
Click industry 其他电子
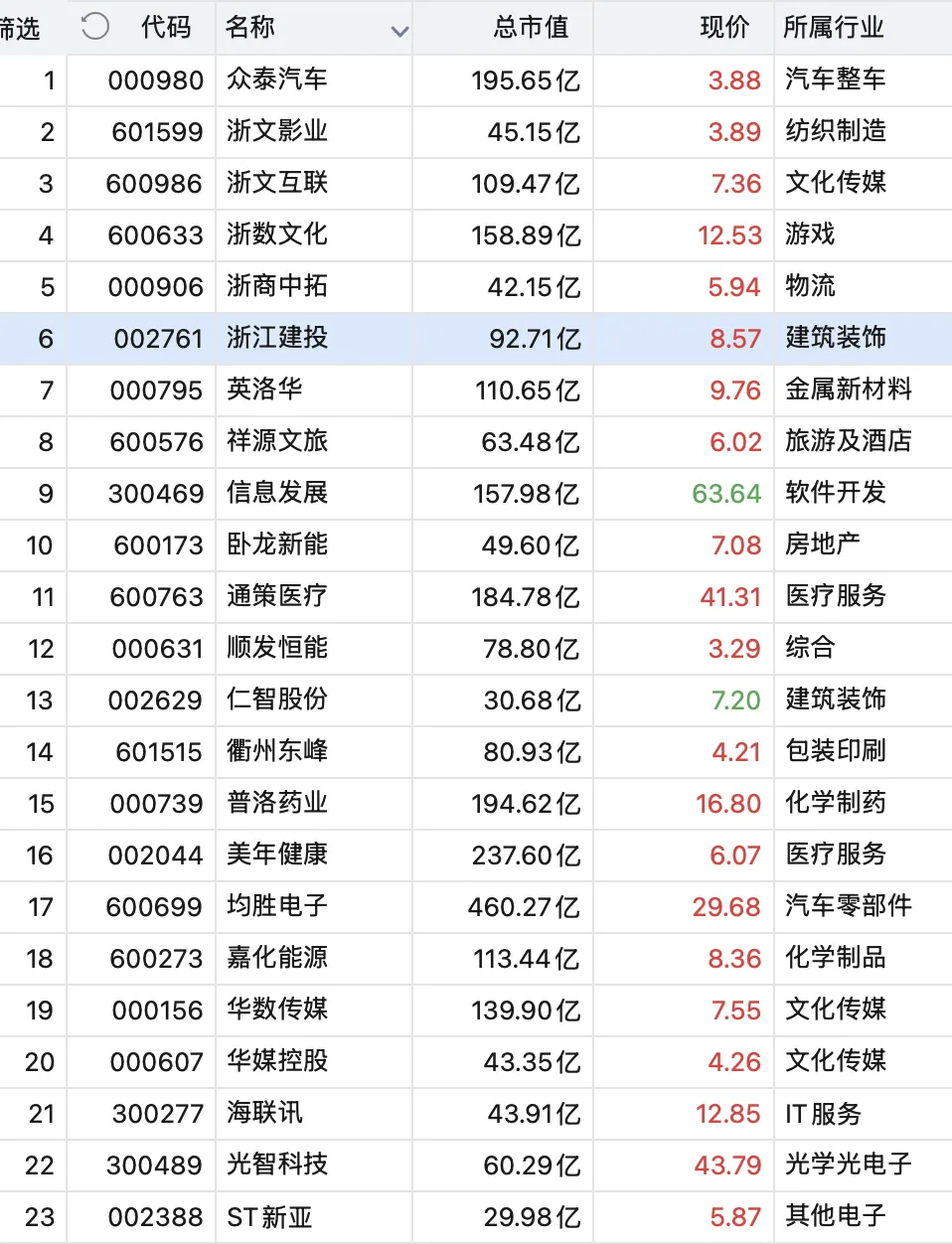coord(836,1216)
